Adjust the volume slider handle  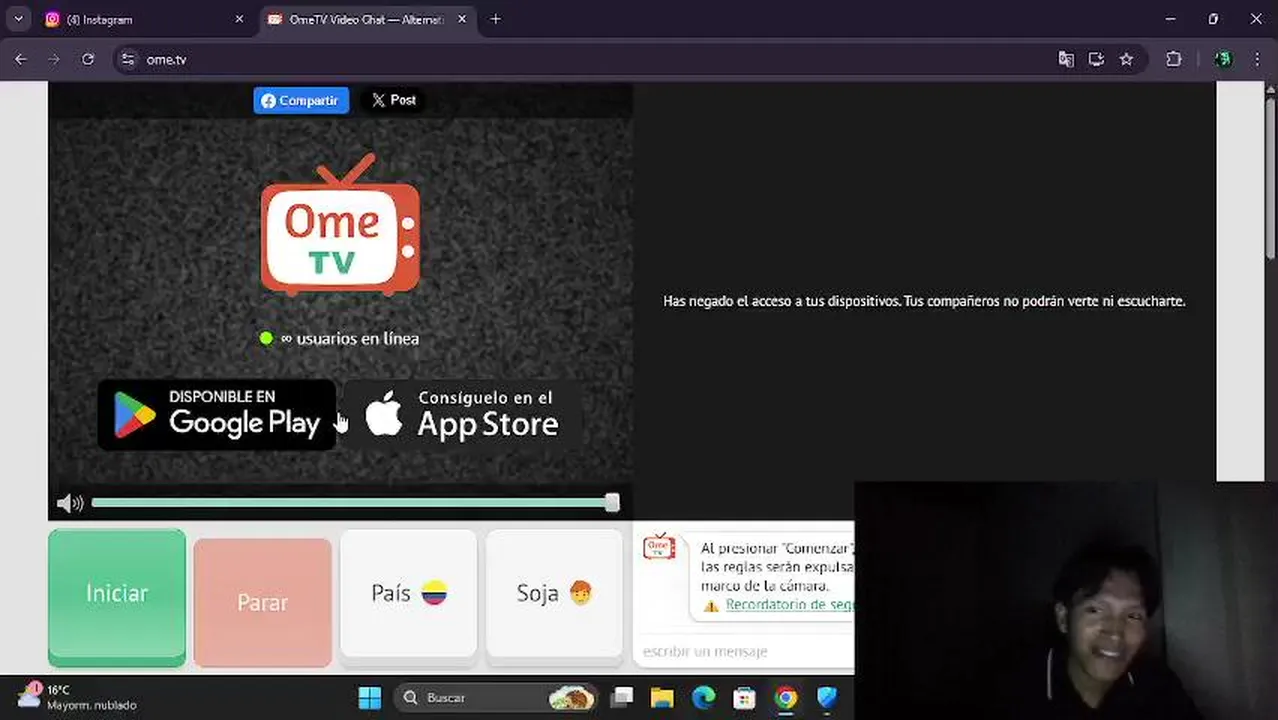[x=612, y=503]
